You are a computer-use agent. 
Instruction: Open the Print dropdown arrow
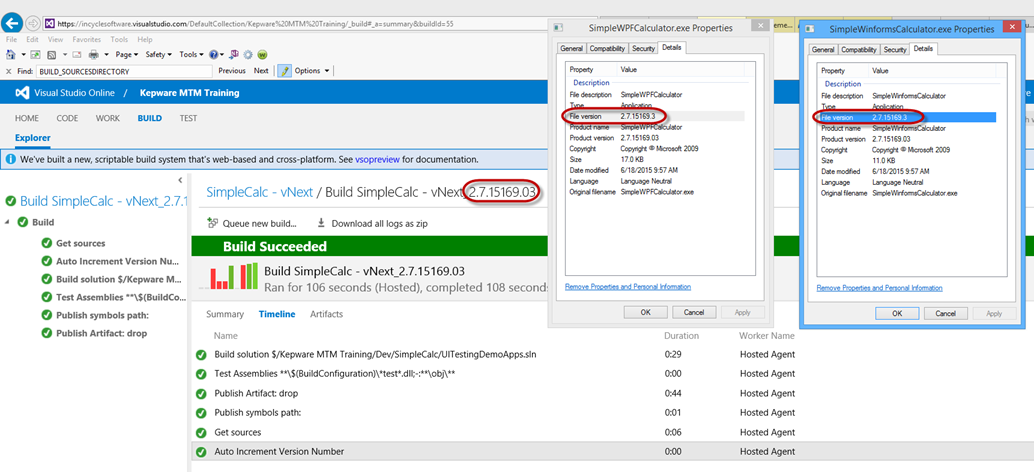(106, 55)
